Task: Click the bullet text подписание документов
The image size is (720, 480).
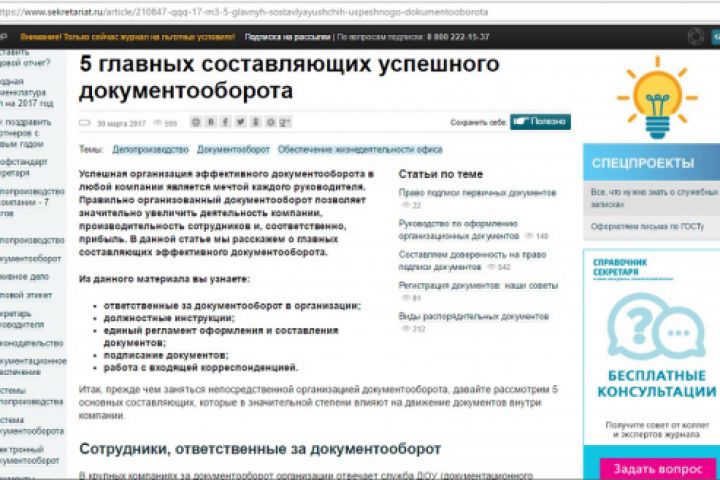Action: coord(166,355)
